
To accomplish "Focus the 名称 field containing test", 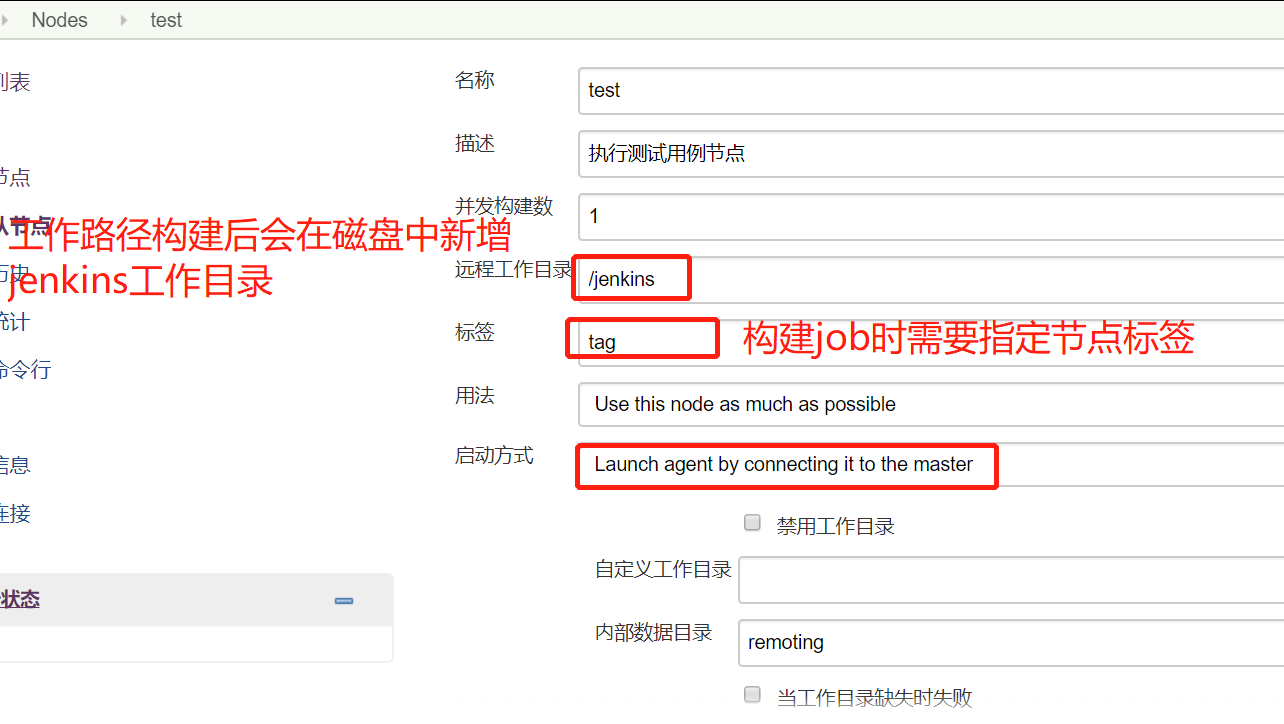I will [931, 91].
